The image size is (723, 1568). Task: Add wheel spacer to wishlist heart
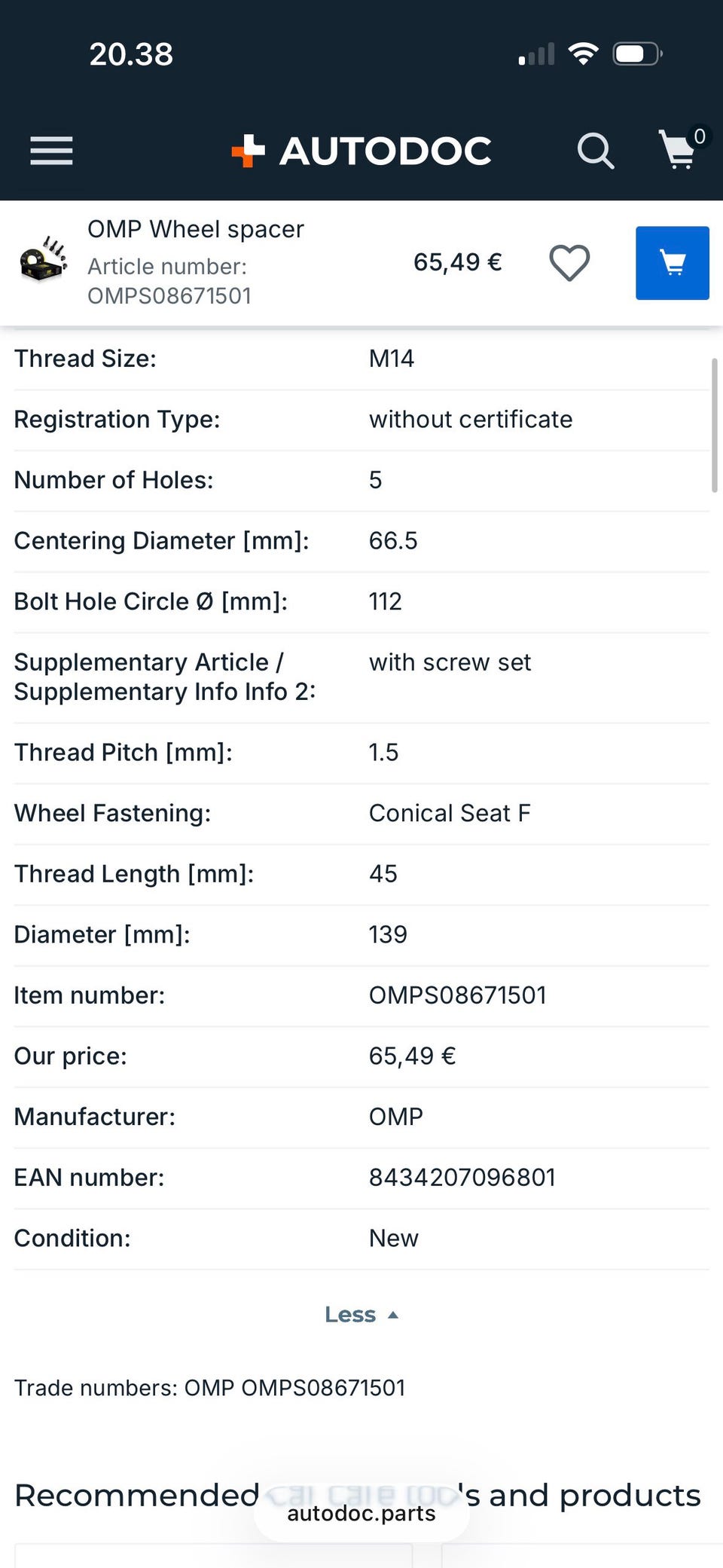[569, 263]
